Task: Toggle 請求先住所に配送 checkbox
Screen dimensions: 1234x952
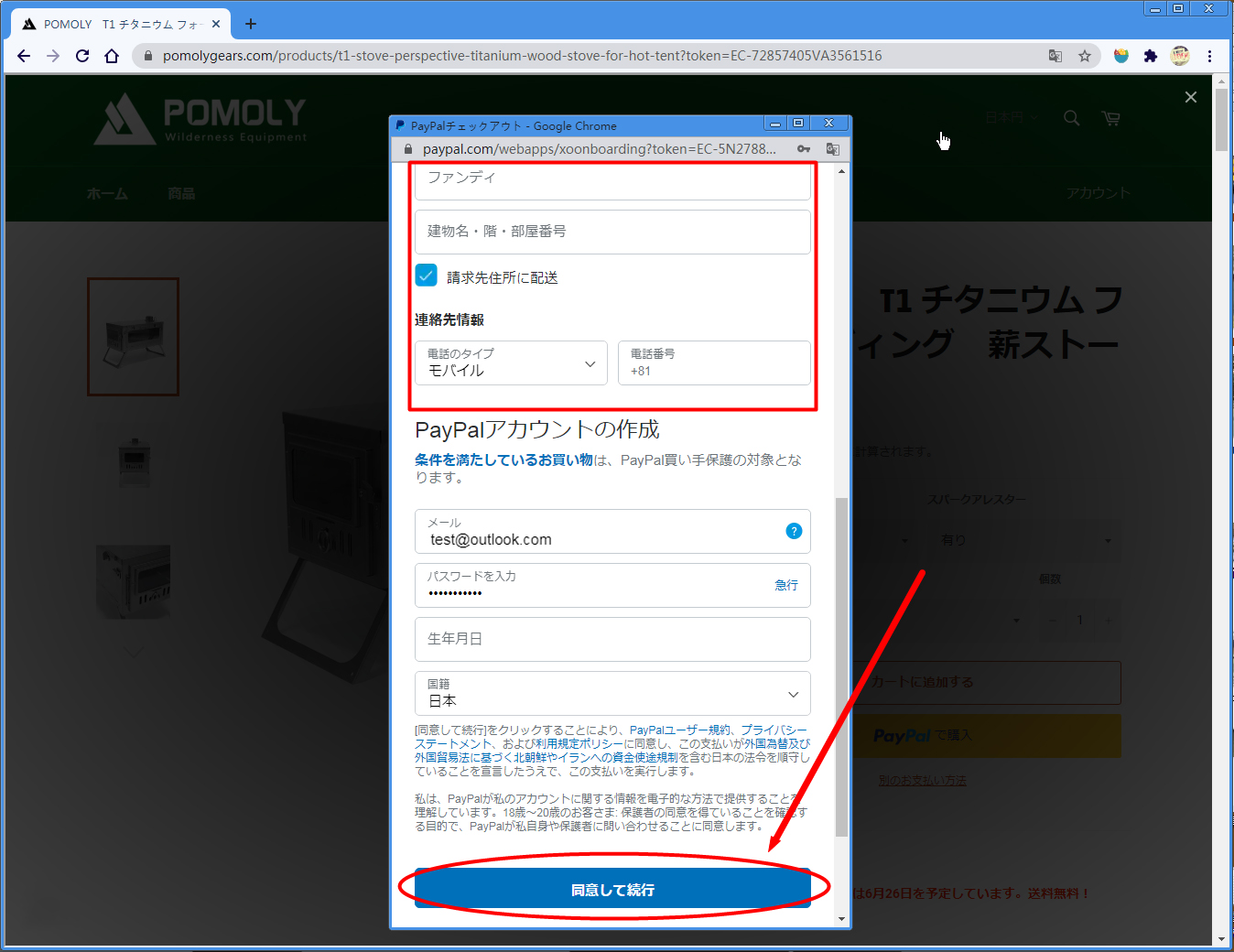Action: click(x=426, y=276)
